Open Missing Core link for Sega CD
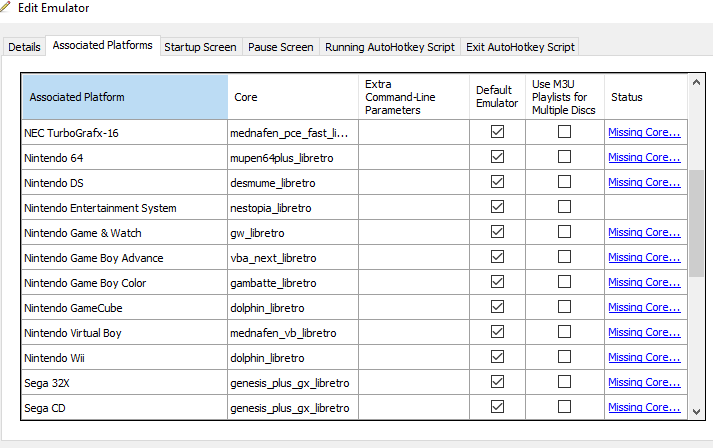713x448 pixels. 644,408
